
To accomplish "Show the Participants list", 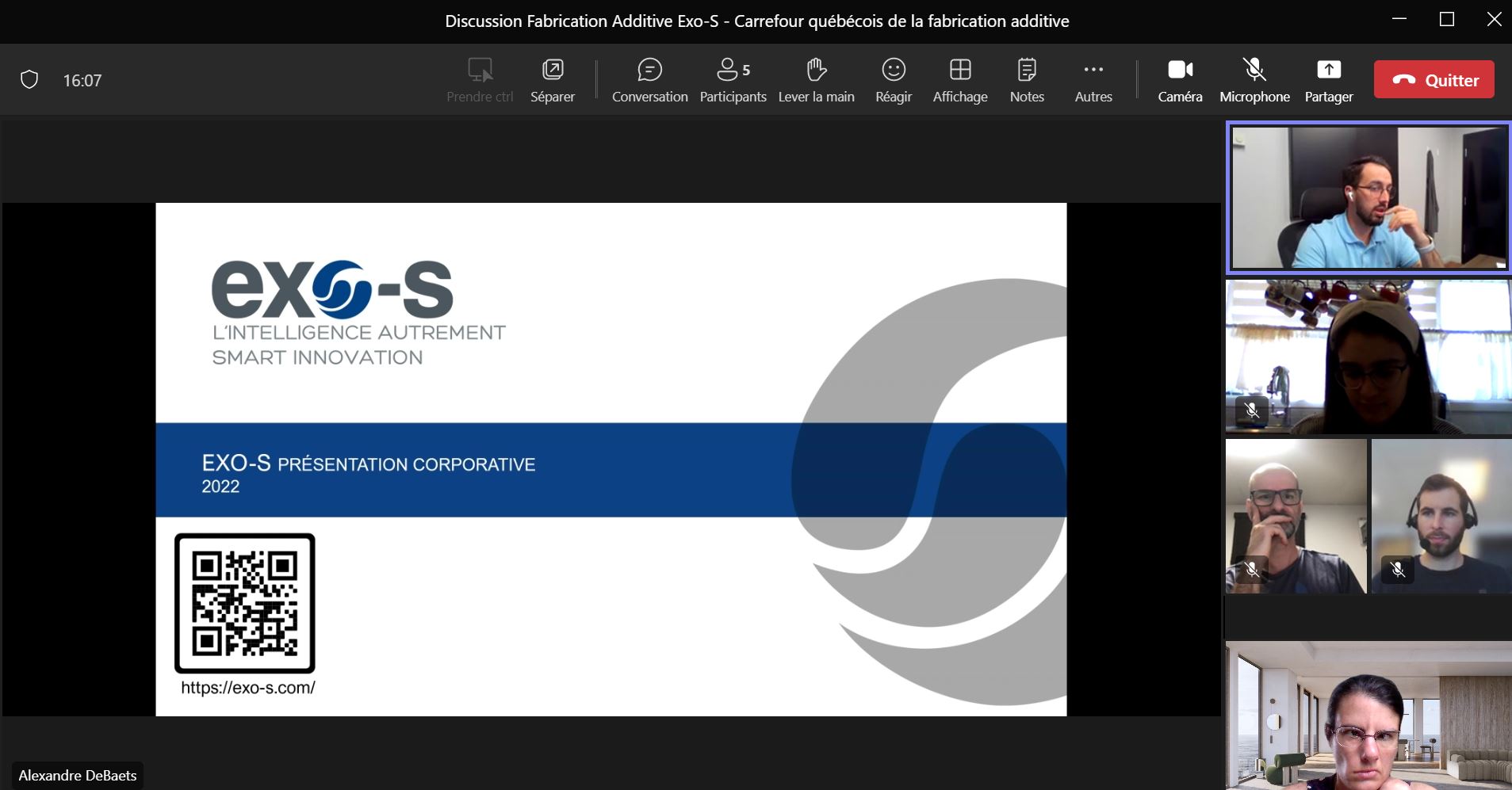I will 733,80.
